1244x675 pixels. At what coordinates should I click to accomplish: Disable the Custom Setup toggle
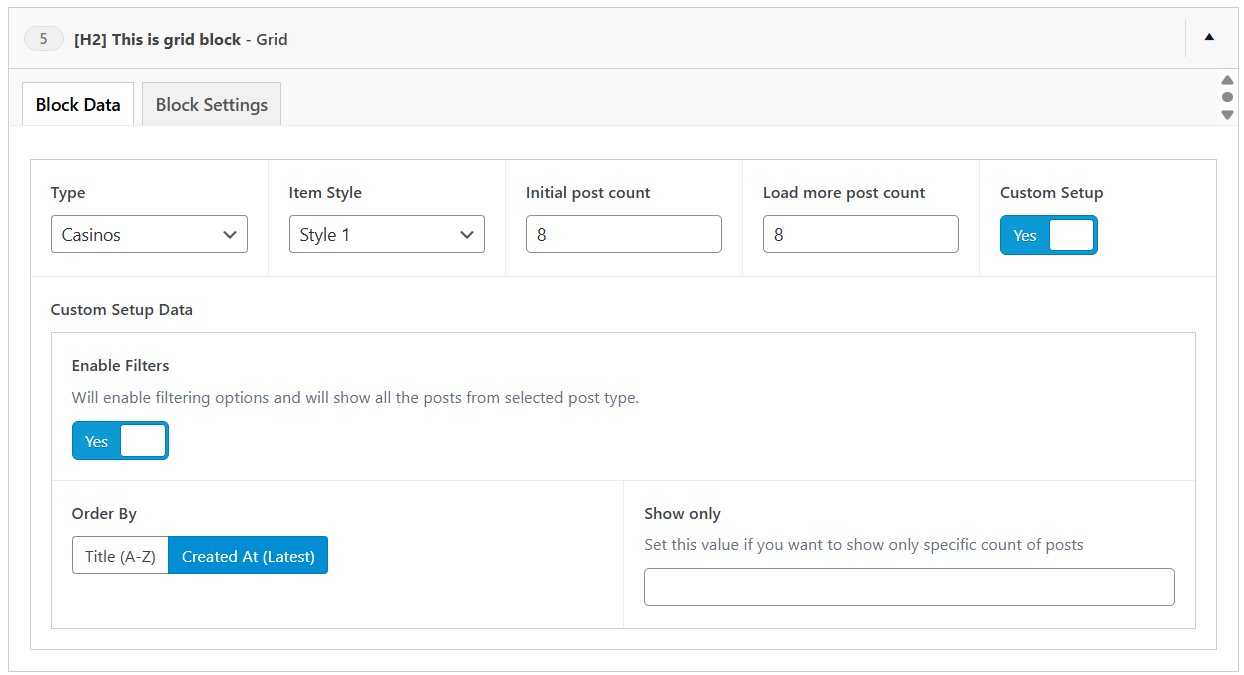tap(1048, 236)
